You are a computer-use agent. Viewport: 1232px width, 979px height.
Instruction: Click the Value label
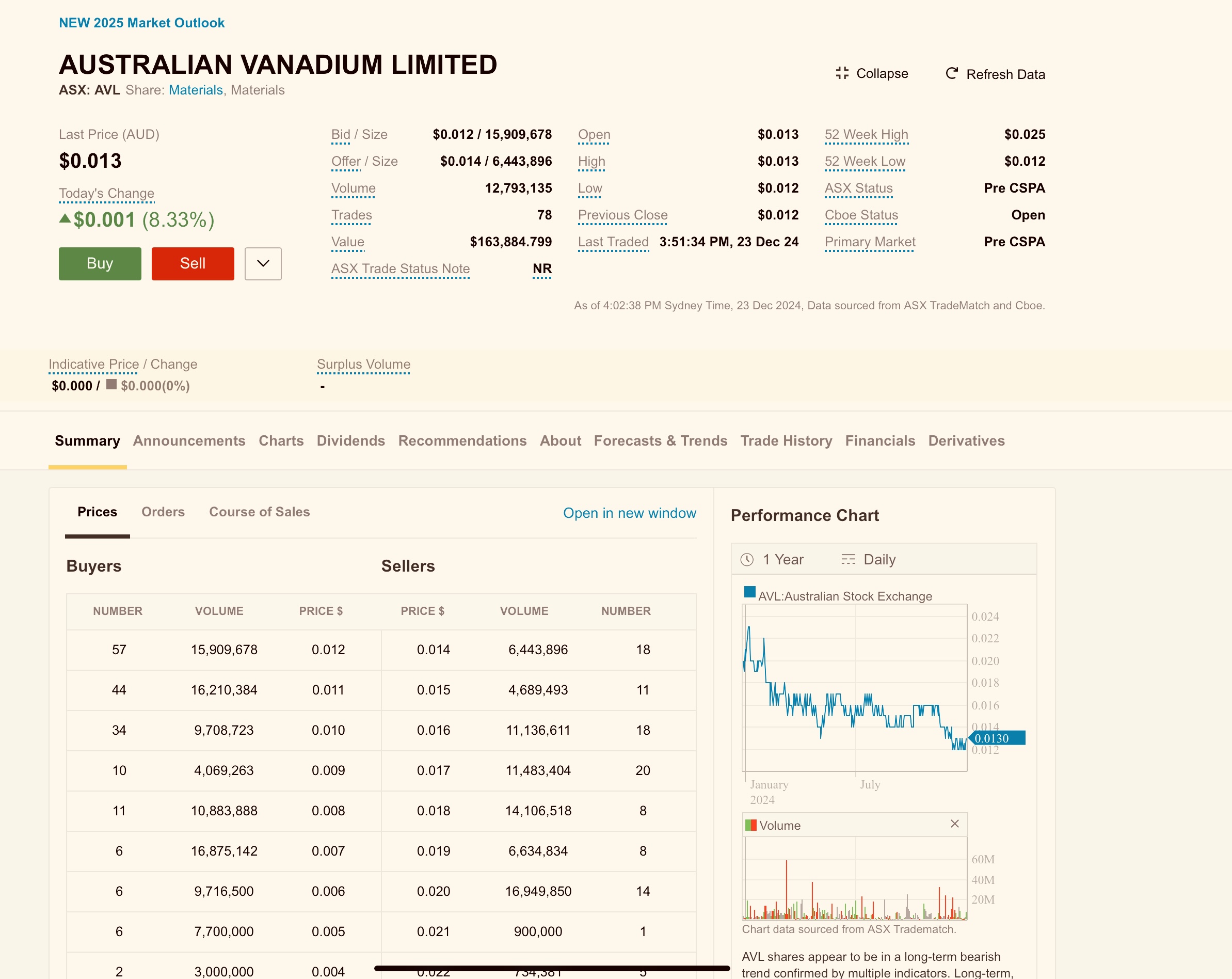point(348,242)
